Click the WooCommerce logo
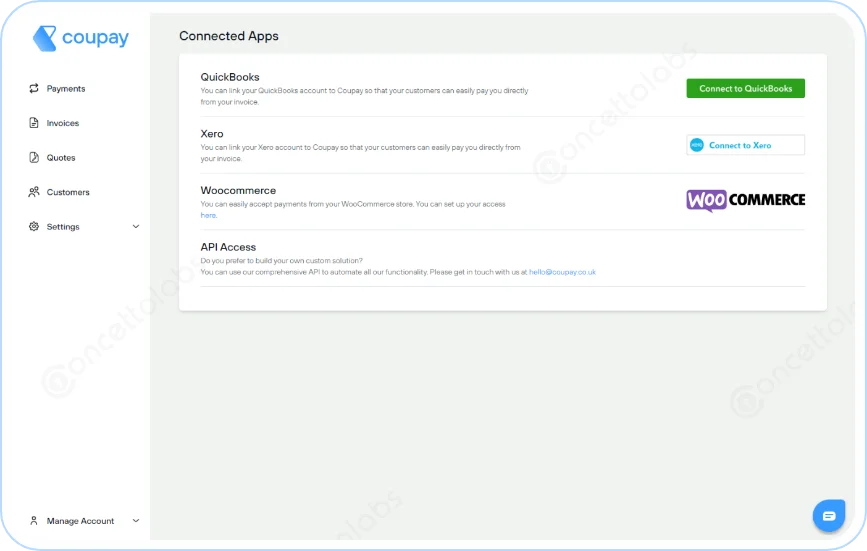867x551 pixels. point(745,200)
